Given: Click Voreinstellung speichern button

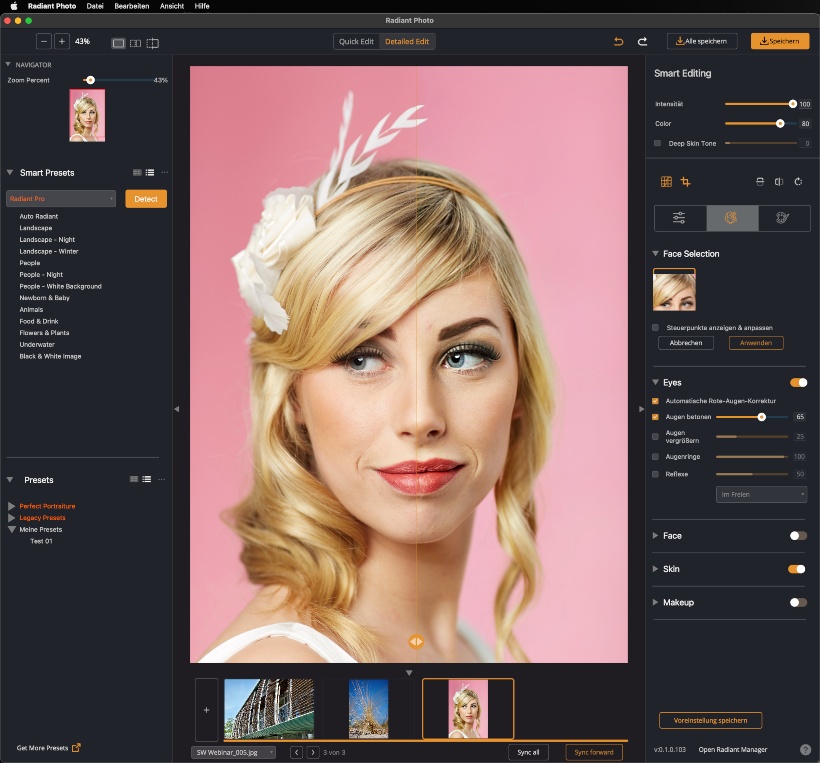Looking at the screenshot, I should click(x=710, y=720).
